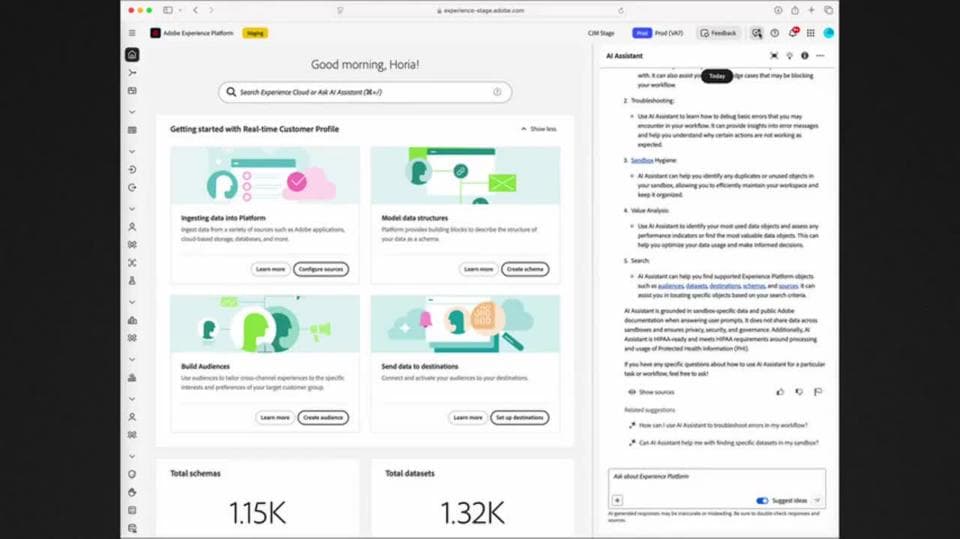
Task: Open the notifications bell
Action: (x=793, y=32)
